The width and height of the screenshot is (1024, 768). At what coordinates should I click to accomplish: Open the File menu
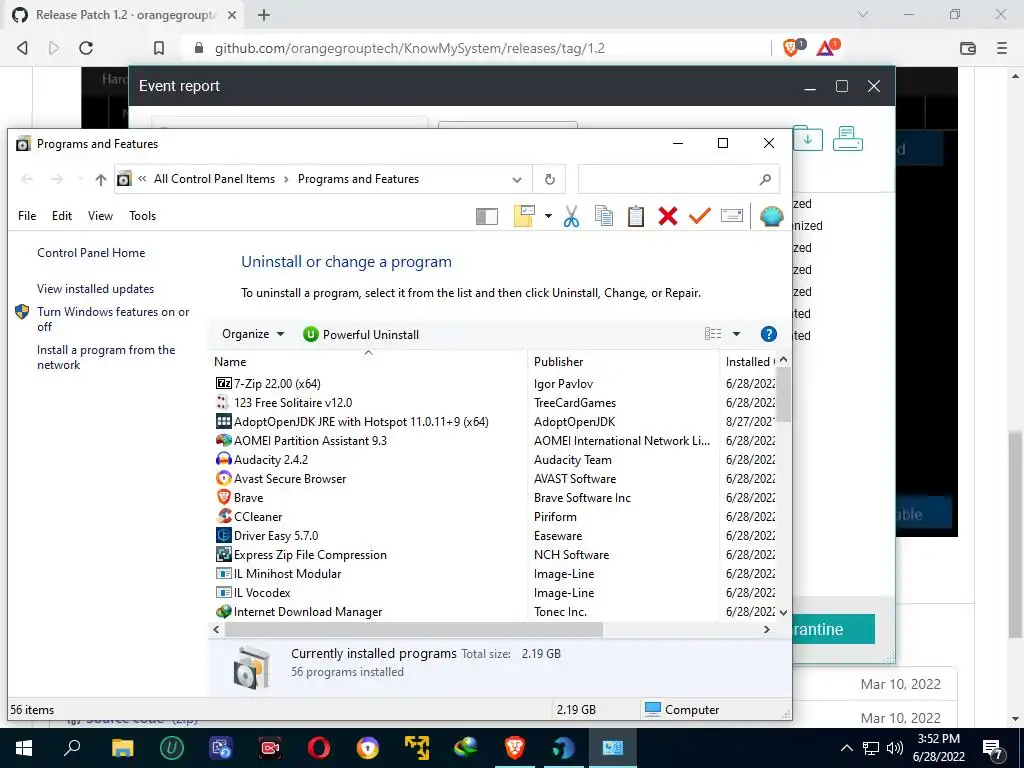pos(27,216)
